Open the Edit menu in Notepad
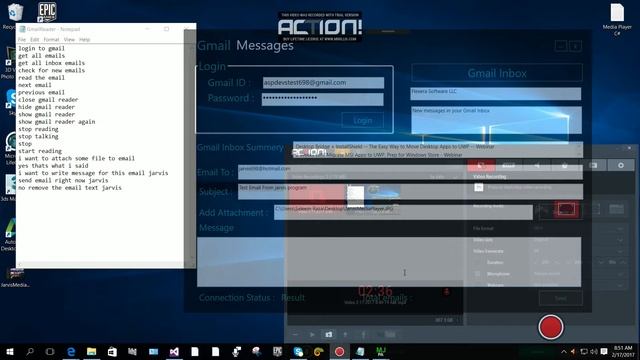This screenshot has height=360, width=640. click(x=35, y=40)
